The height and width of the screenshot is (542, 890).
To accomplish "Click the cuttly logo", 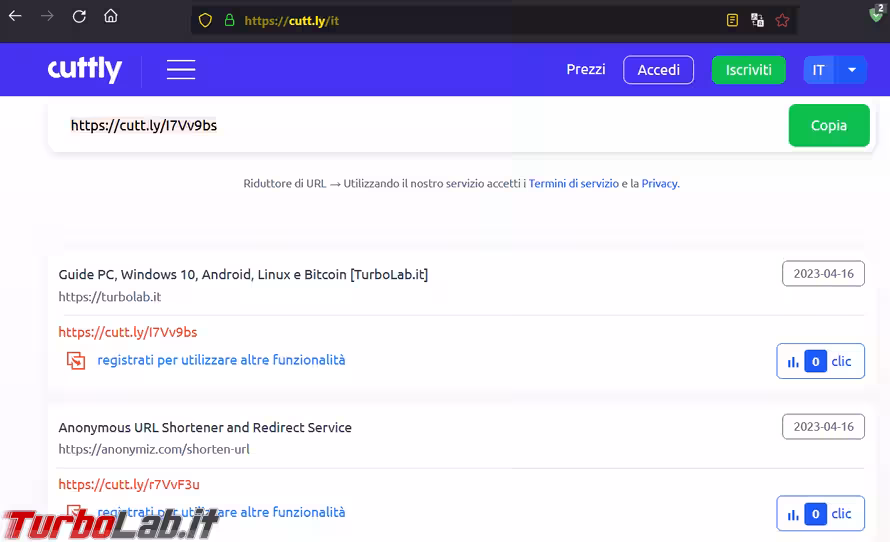I will tap(85, 69).
